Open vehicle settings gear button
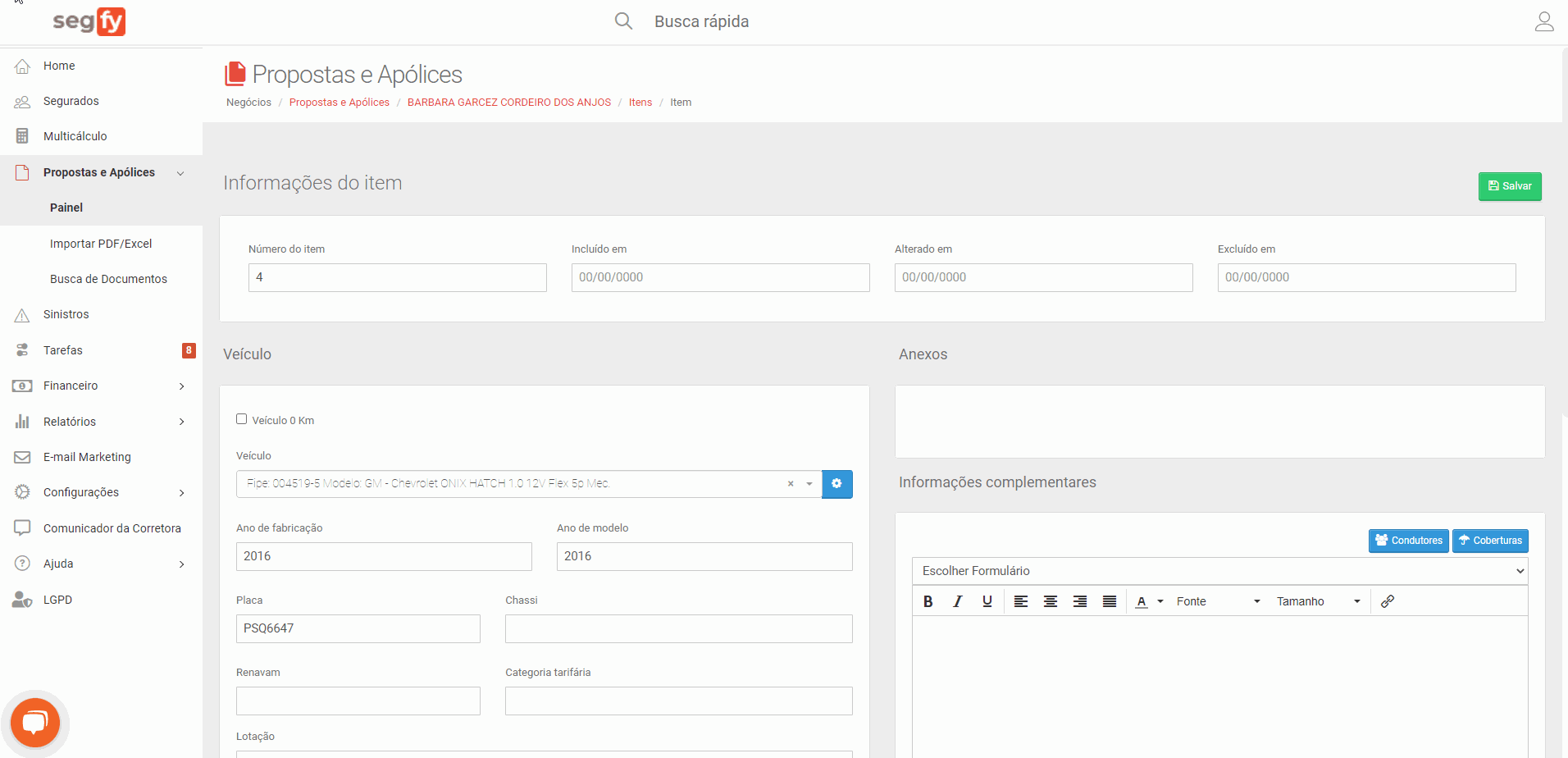The width and height of the screenshot is (1568, 758). (x=836, y=484)
